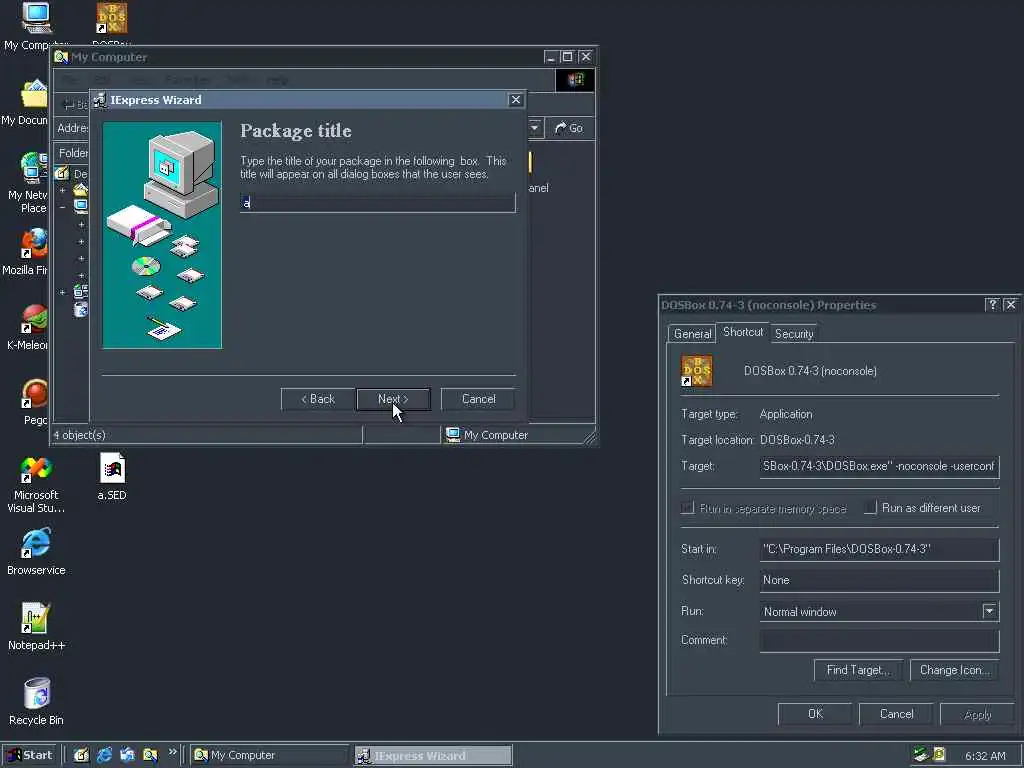
Task: Click '4 object(s)' in the status bar
Action: [80, 435]
